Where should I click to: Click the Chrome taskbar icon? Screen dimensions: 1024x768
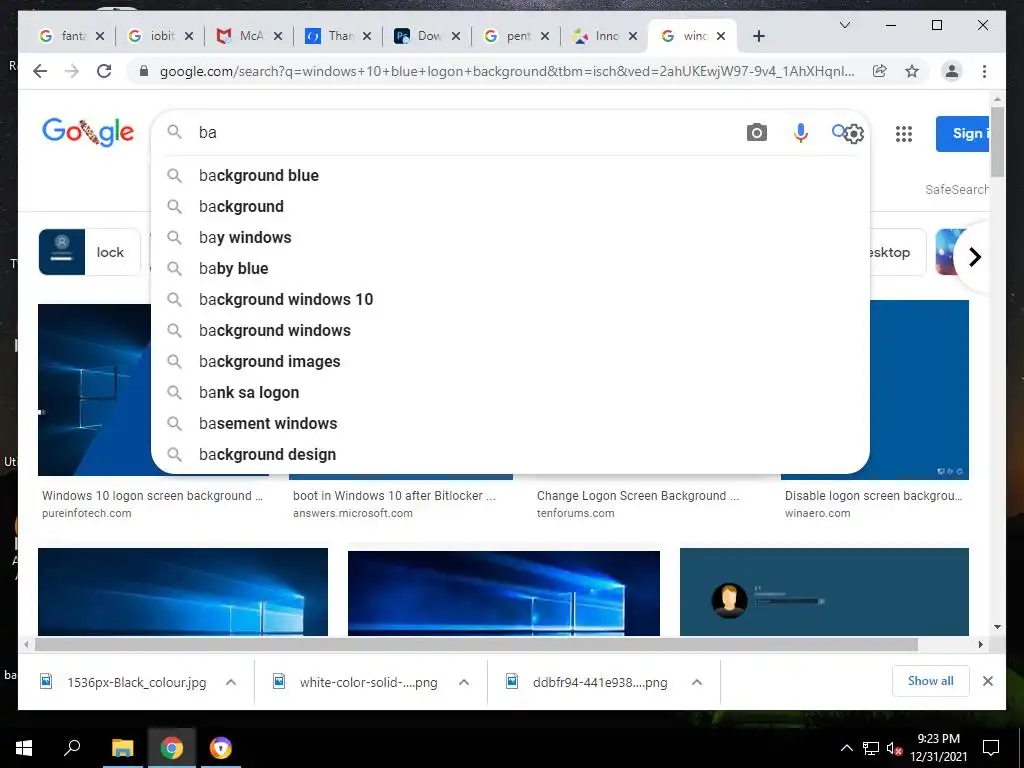[172, 748]
